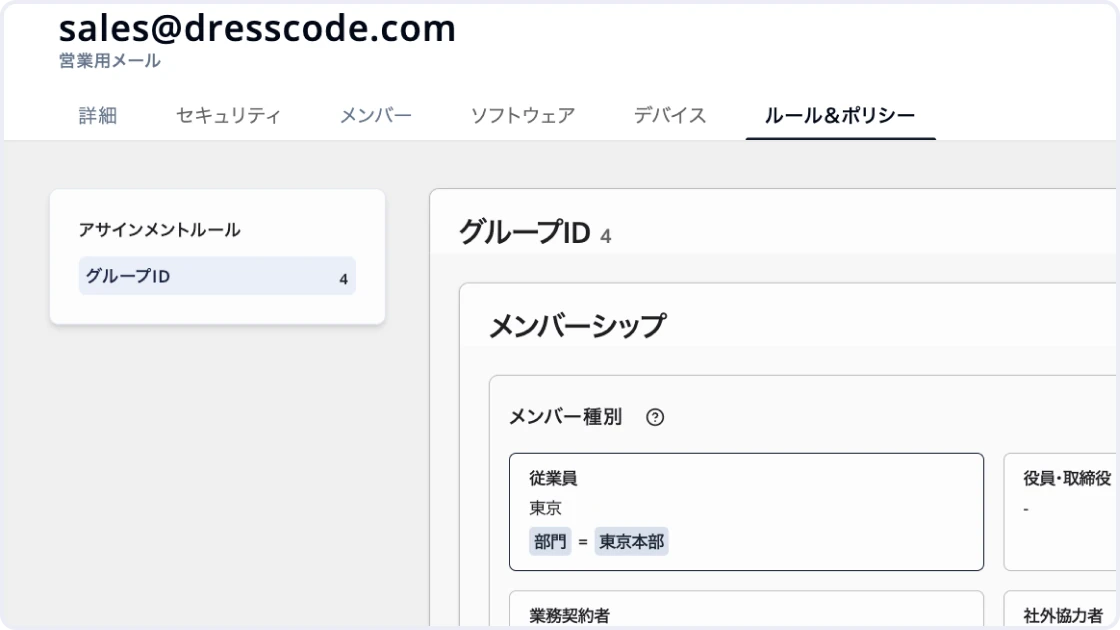The width and height of the screenshot is (1120, 630).
Task: Open the 詳細 tab
Action: coord(98,116)
